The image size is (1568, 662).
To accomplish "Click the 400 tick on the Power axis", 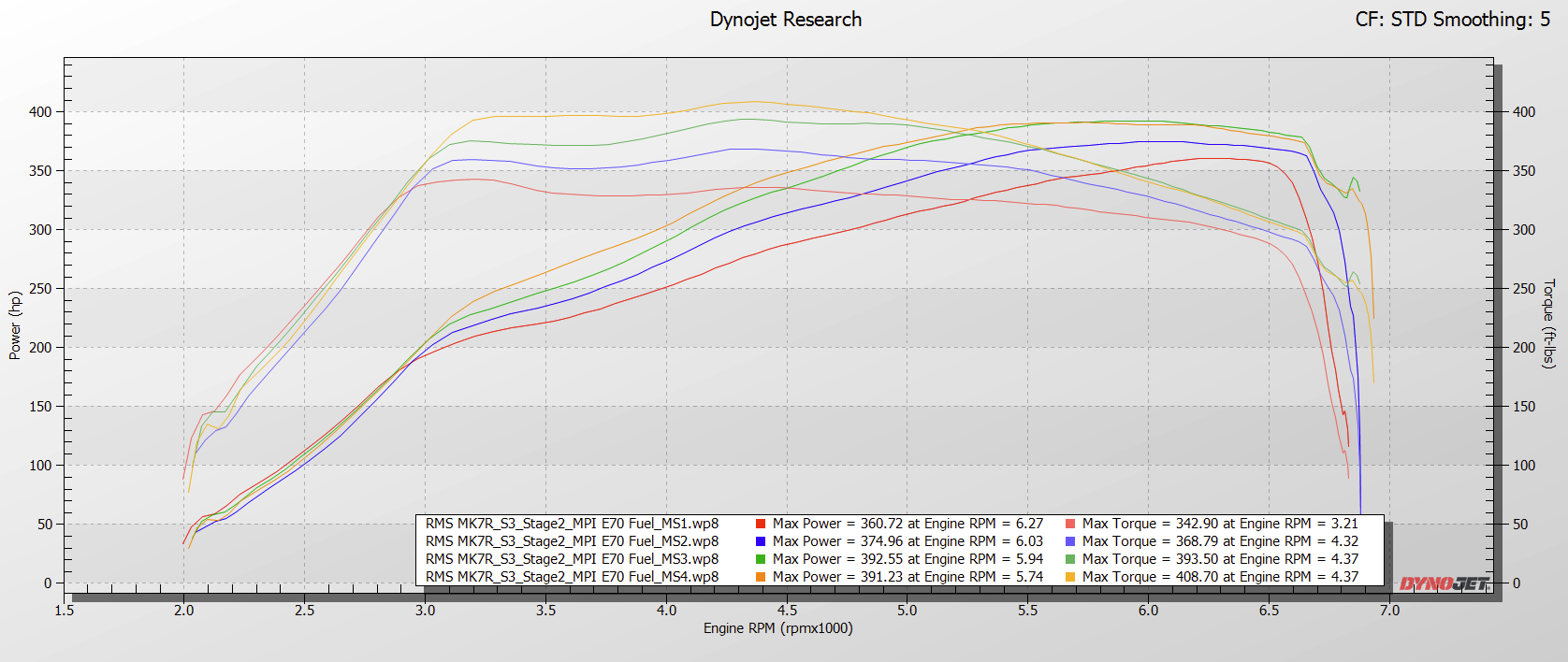I will click(x=40, y=112).
